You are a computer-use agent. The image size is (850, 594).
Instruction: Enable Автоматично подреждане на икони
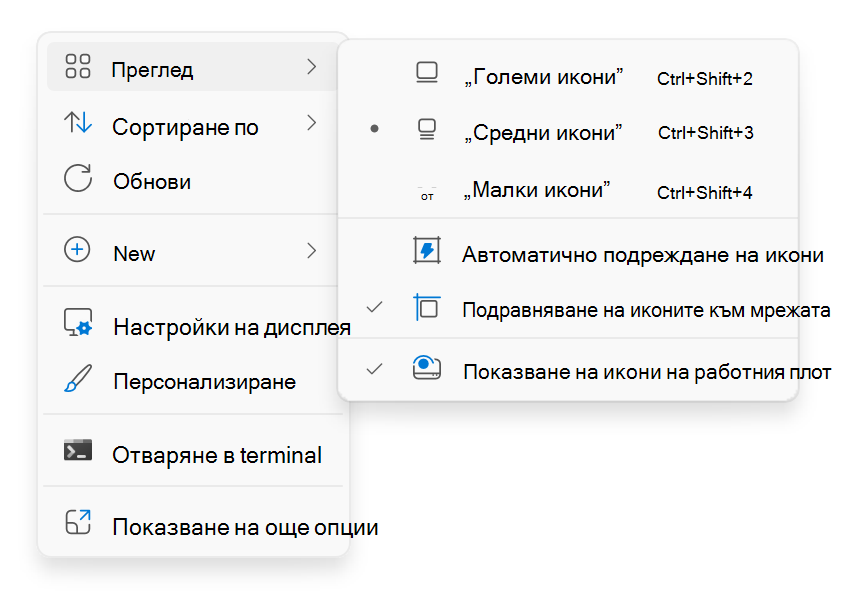click(568, 253)
